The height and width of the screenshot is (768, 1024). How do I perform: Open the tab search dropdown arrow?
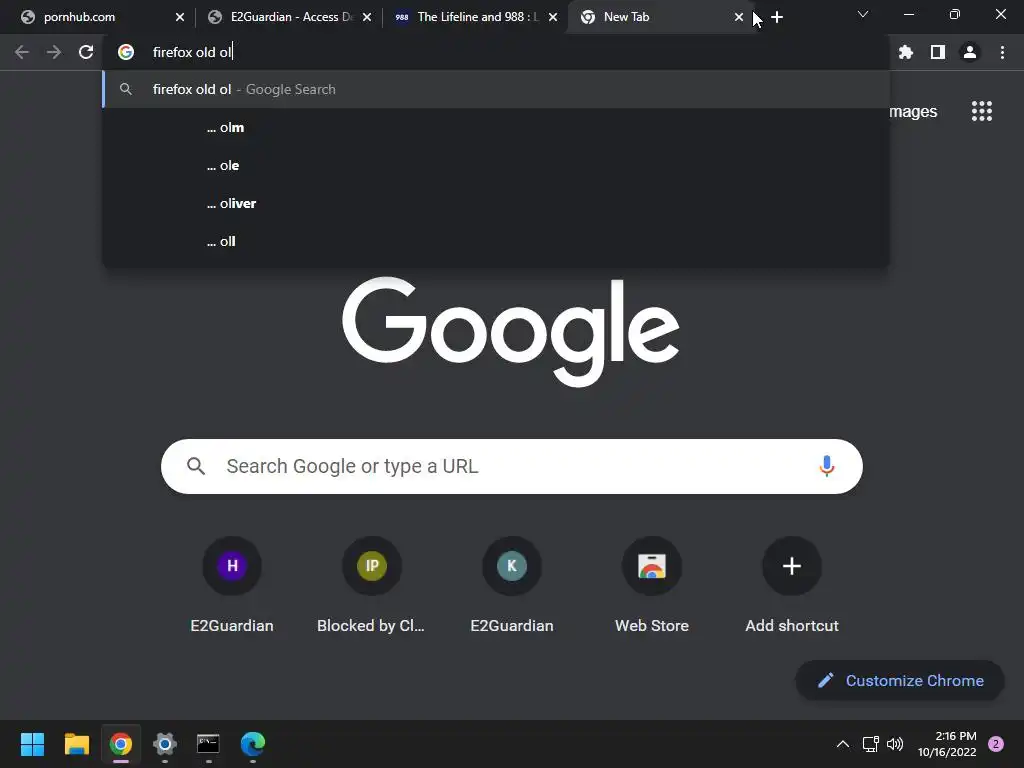(863, 14)
